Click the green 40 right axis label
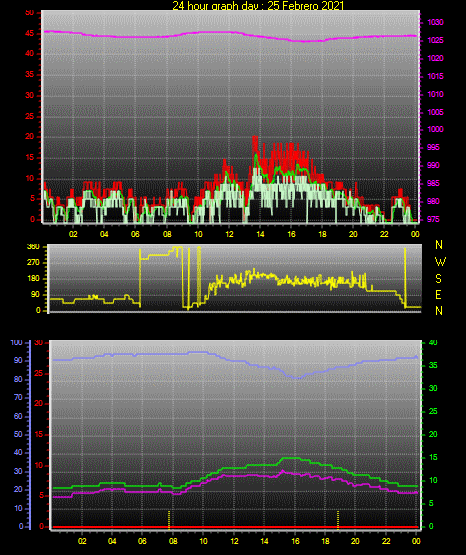 (x=433, y=343)
